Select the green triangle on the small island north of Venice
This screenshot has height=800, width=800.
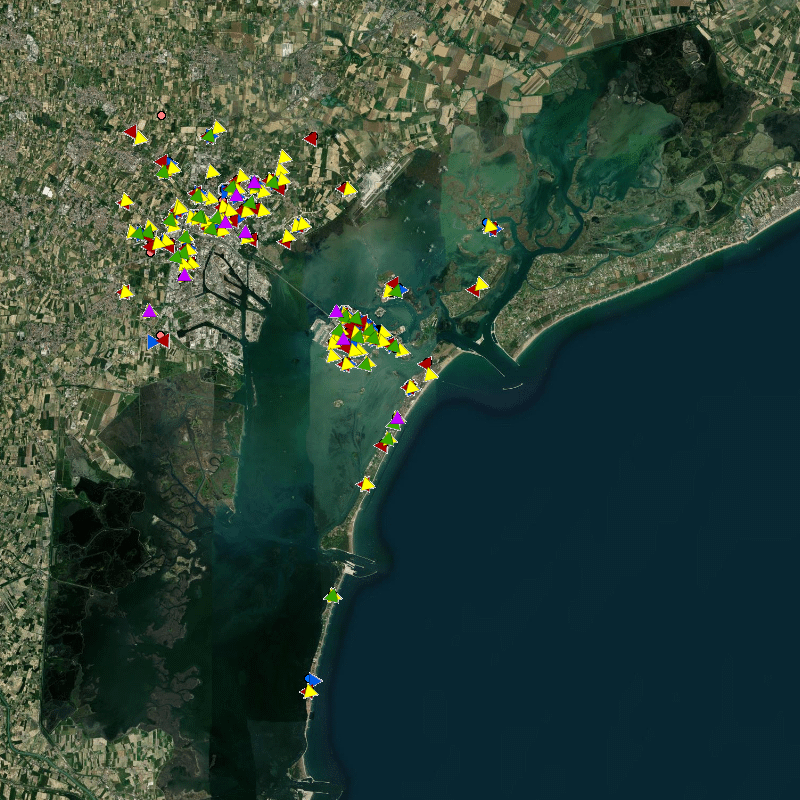396,292
